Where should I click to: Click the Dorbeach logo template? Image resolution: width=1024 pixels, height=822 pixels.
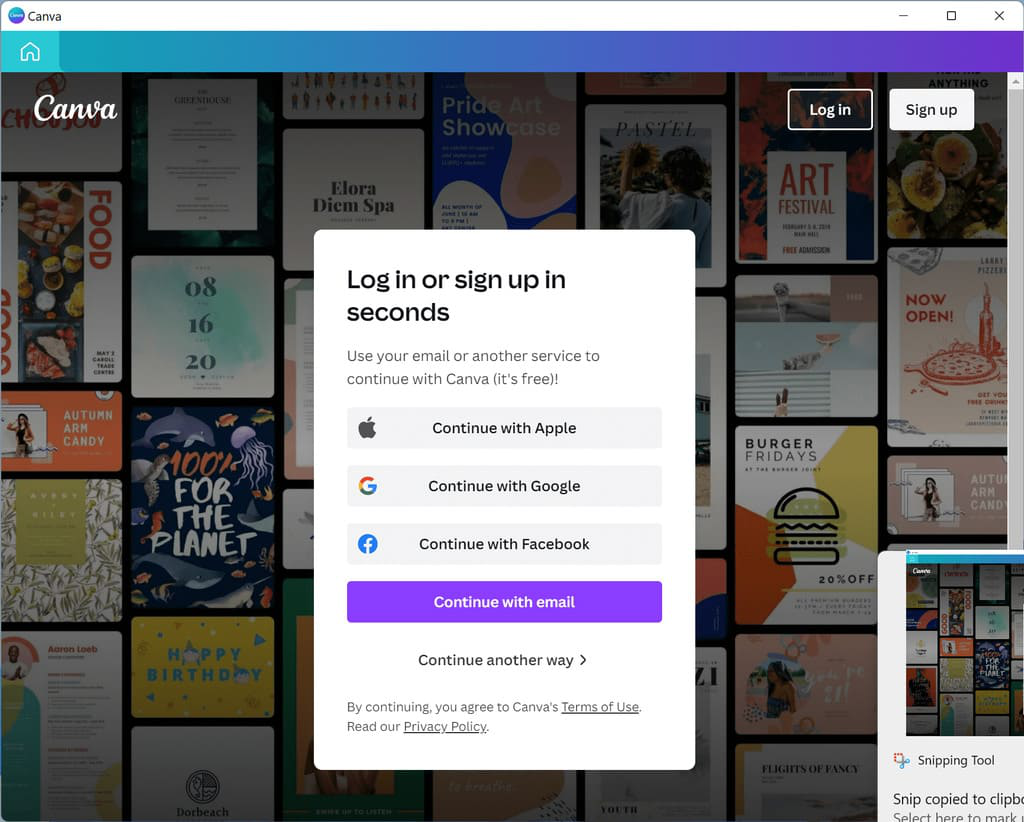coord(202,774)
